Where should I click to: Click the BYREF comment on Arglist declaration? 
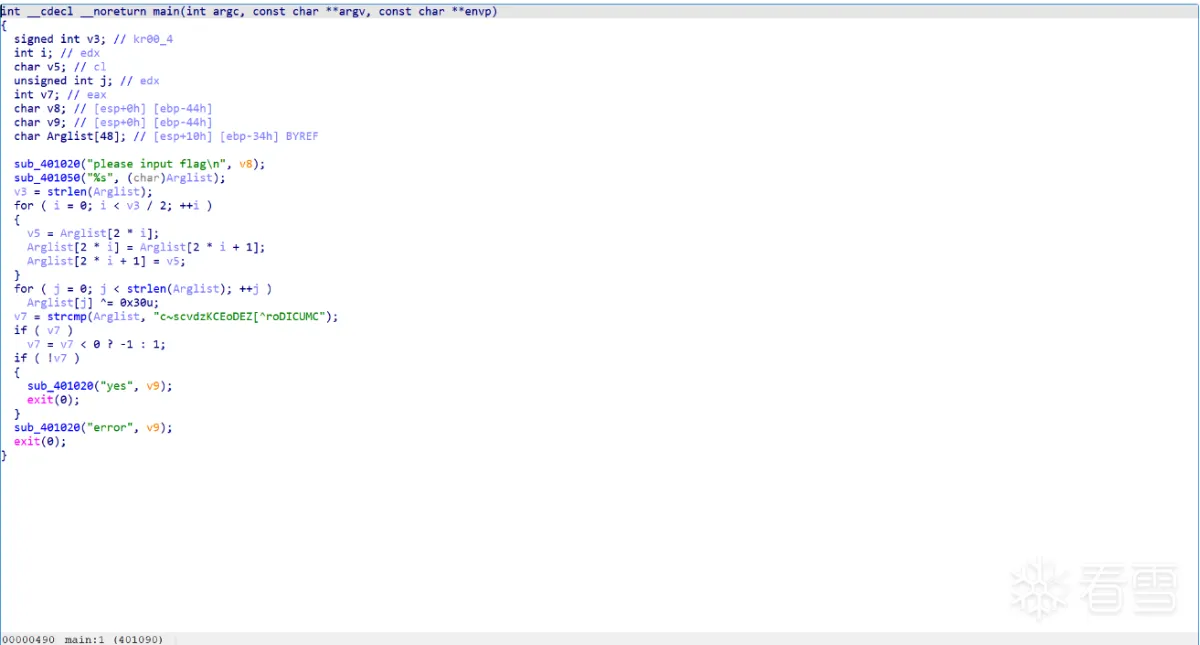(301, 137)
